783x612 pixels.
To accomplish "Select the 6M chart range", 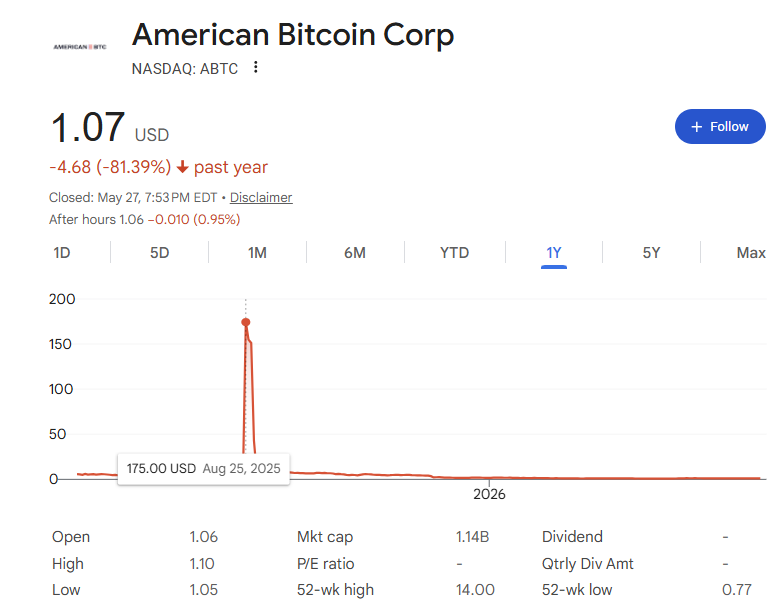I will (x=355, y=253).
